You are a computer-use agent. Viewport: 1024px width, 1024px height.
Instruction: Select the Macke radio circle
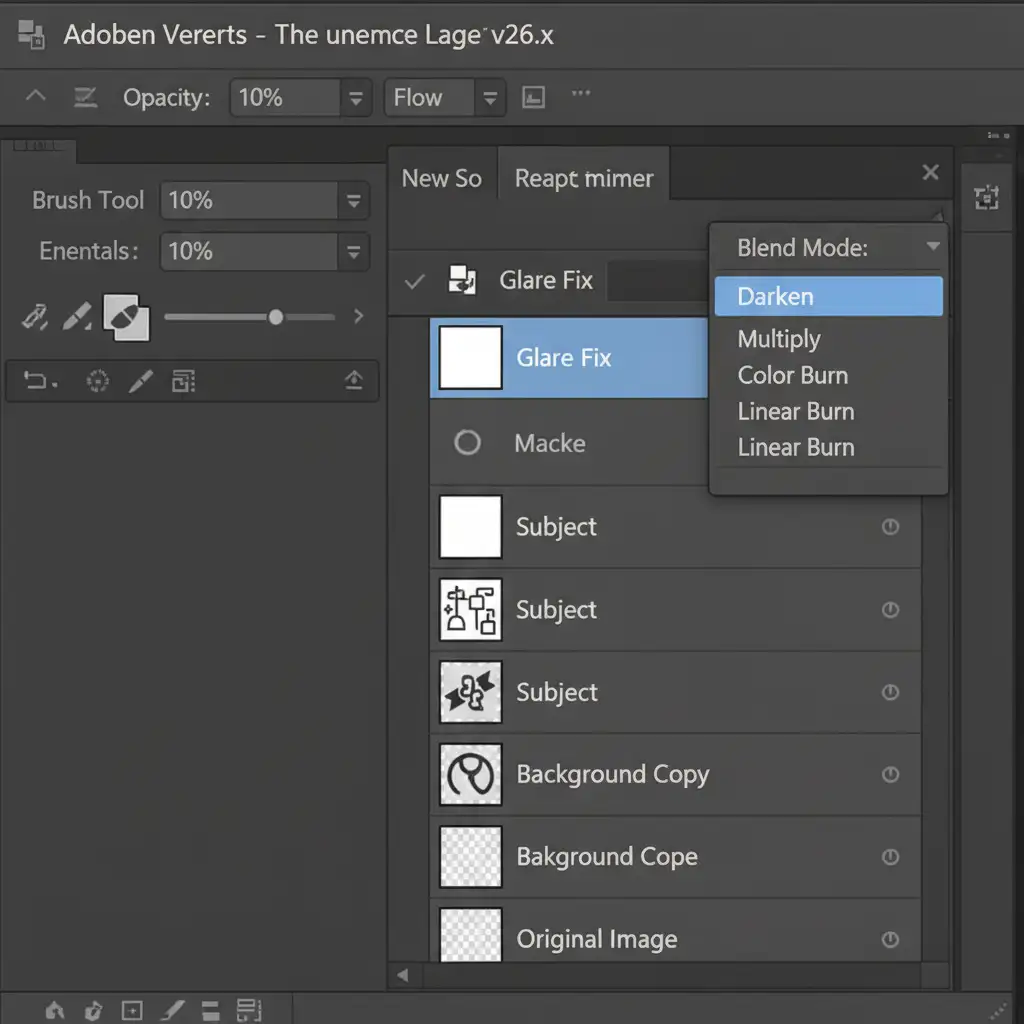(467, 443)
